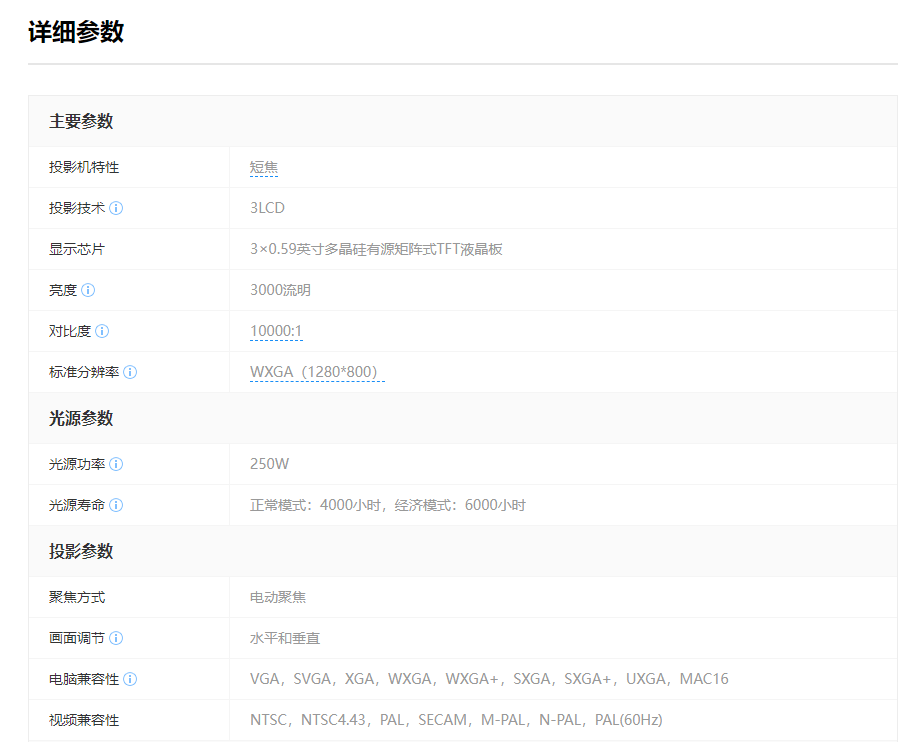Select the 光源参数 section header
This screenshot has width=924, height=742.
81,418
